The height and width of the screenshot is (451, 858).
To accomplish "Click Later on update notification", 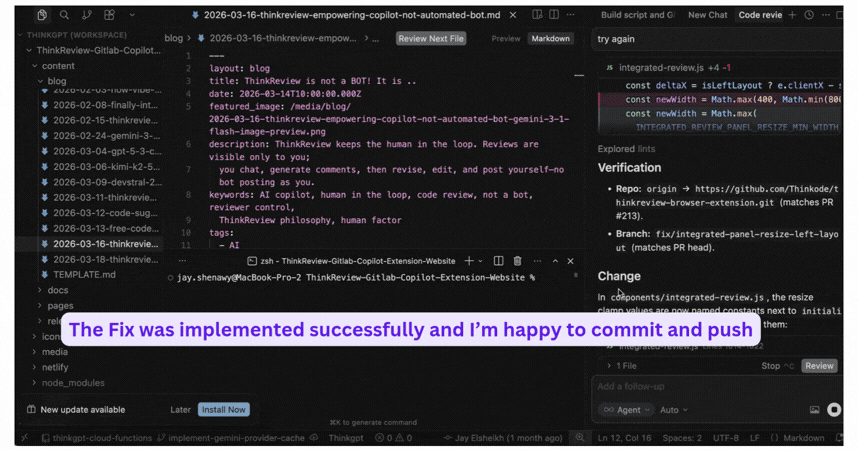I will point(180,409).
